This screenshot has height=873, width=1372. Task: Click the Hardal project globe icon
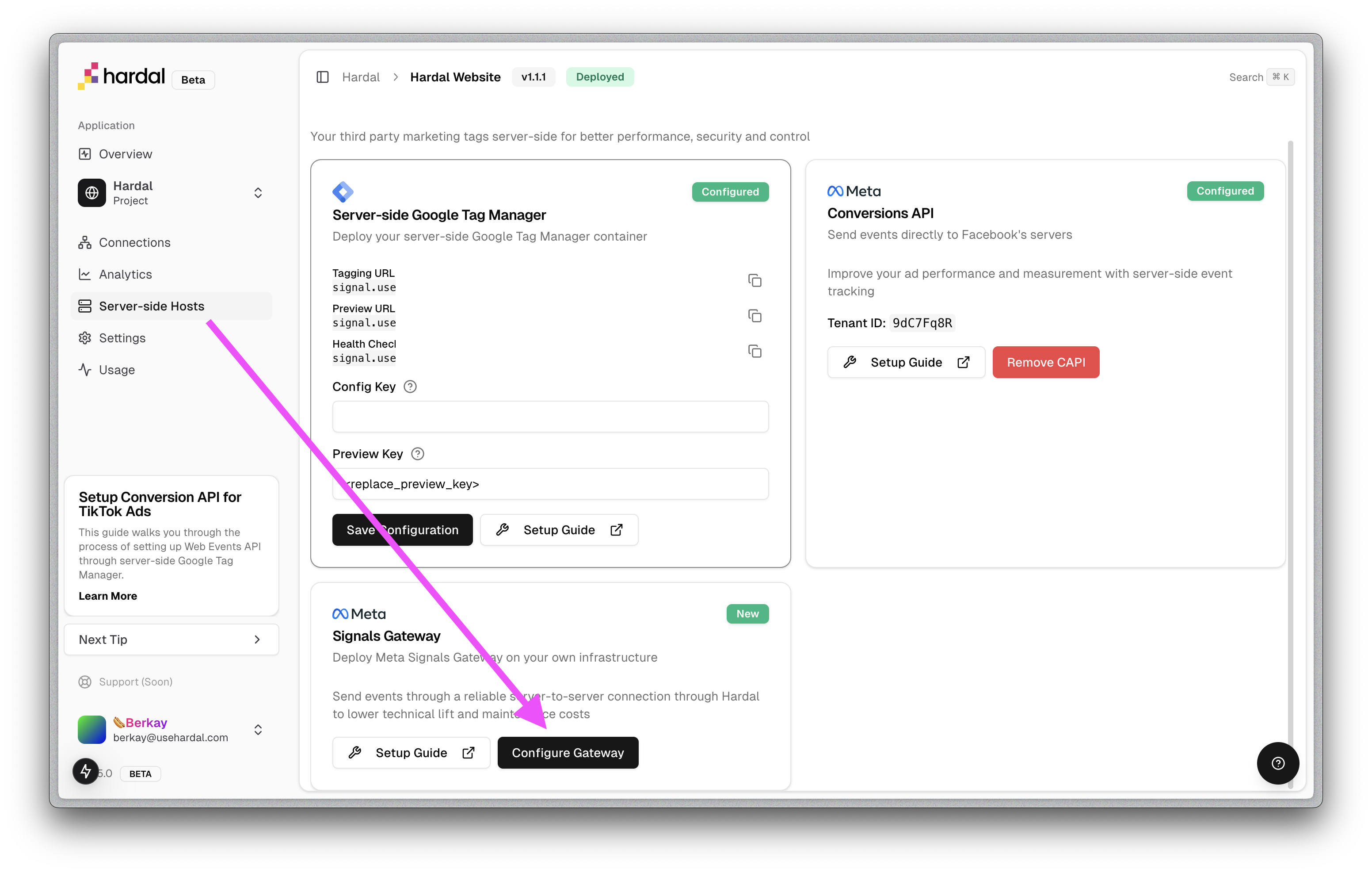(92, 193)
